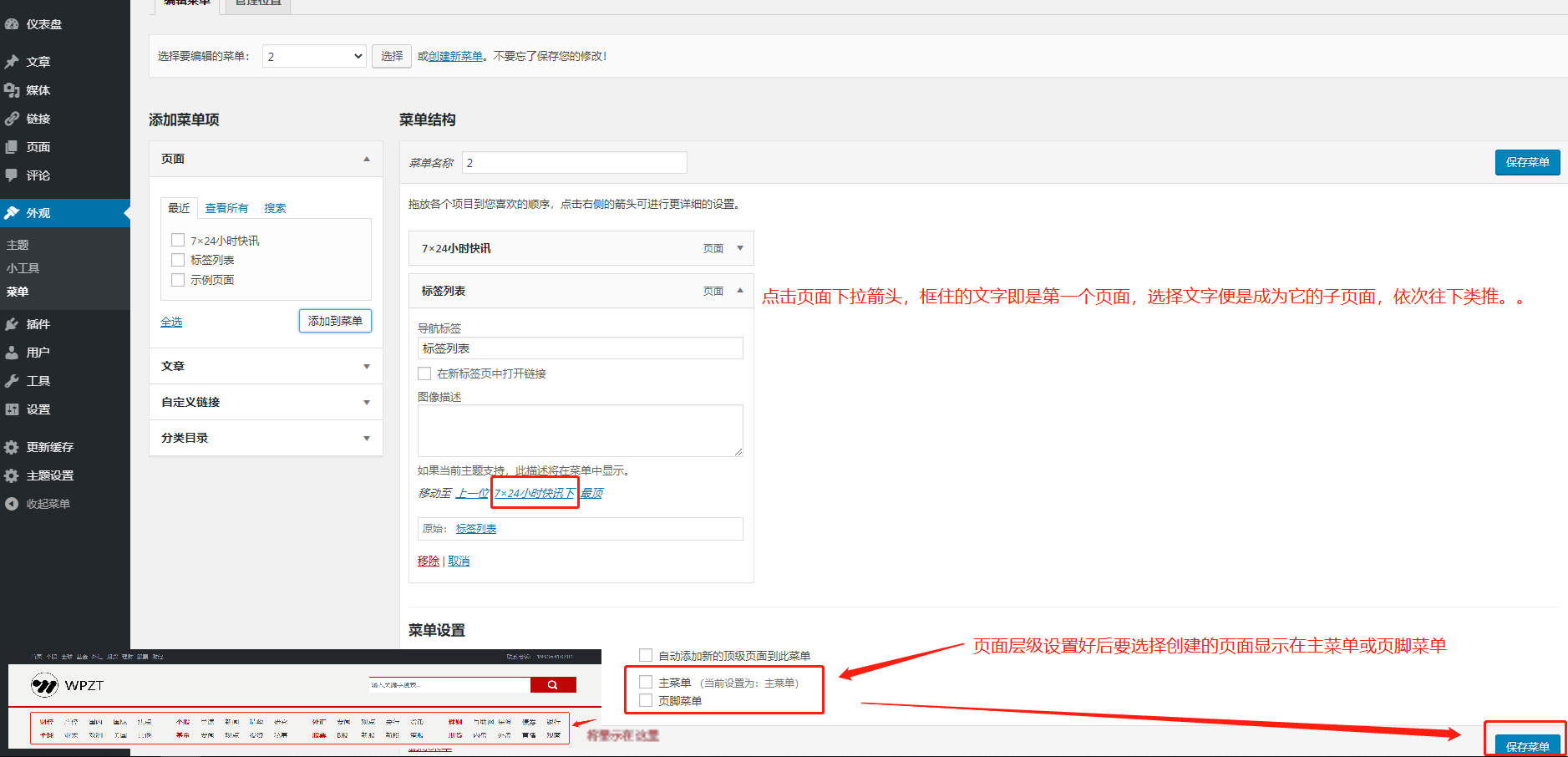Check the 页脚菜单 location checkbox
The height and width of the screenshot is (757, 1568).
[x=646, y=700]
